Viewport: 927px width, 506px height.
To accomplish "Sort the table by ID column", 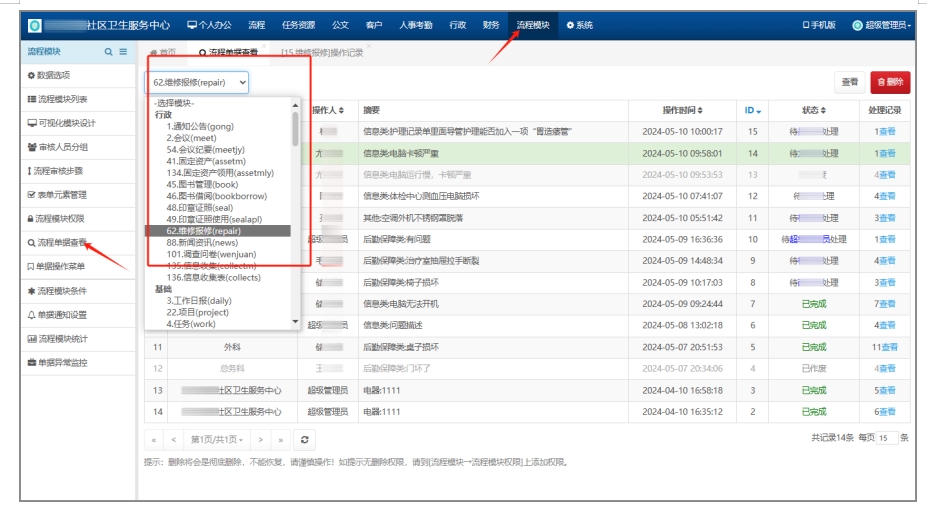I will tap(752, 110).
